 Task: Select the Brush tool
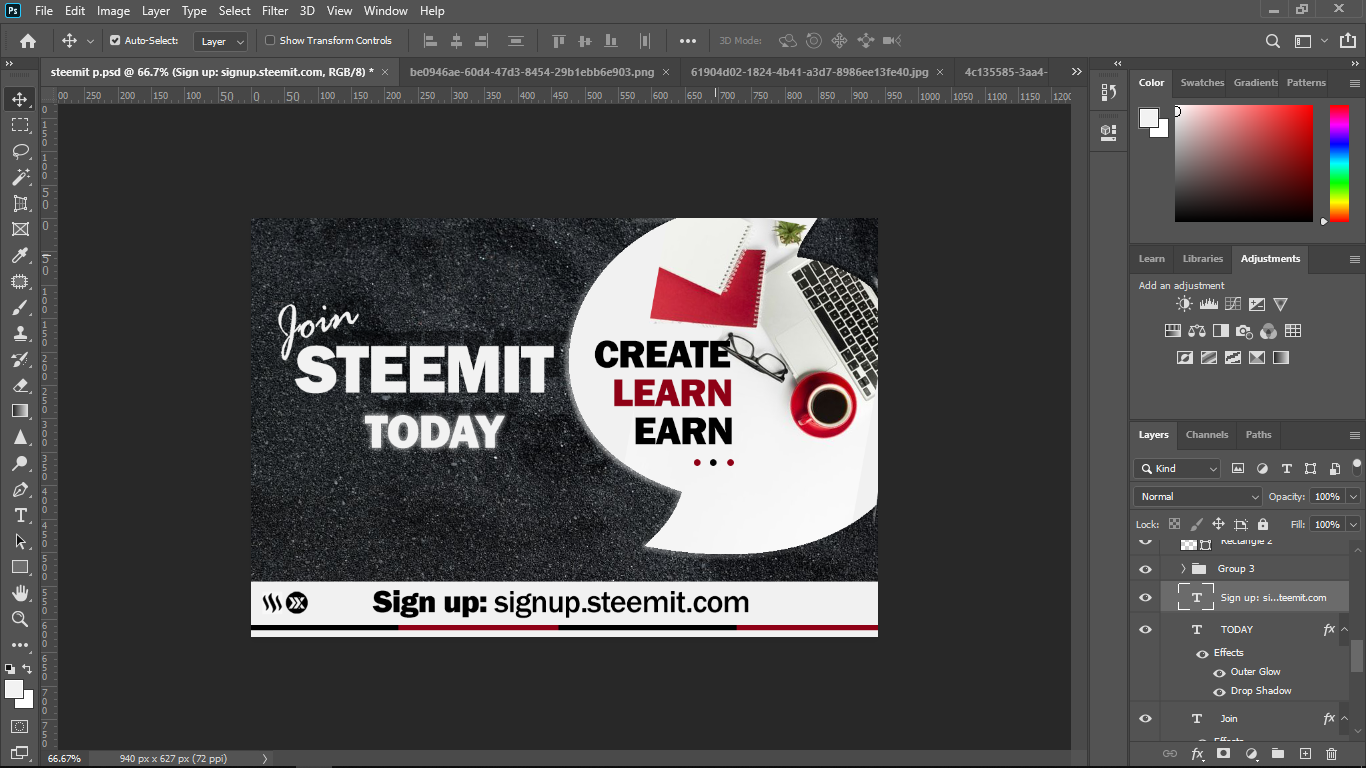[x=20, y=308]
